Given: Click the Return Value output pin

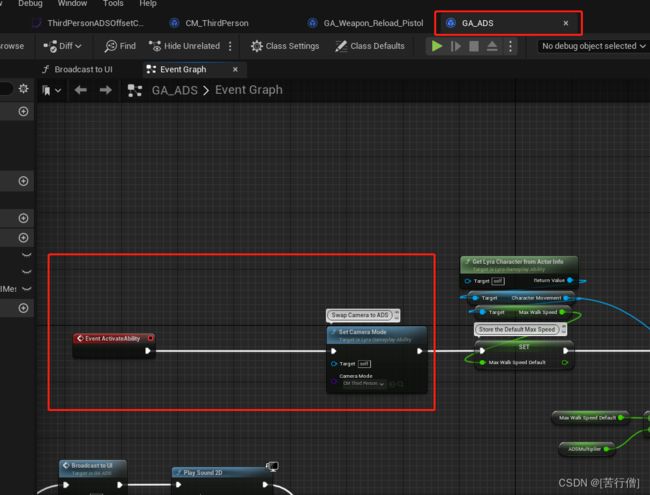Looking at the screenshot, I should tap(570, 281).
